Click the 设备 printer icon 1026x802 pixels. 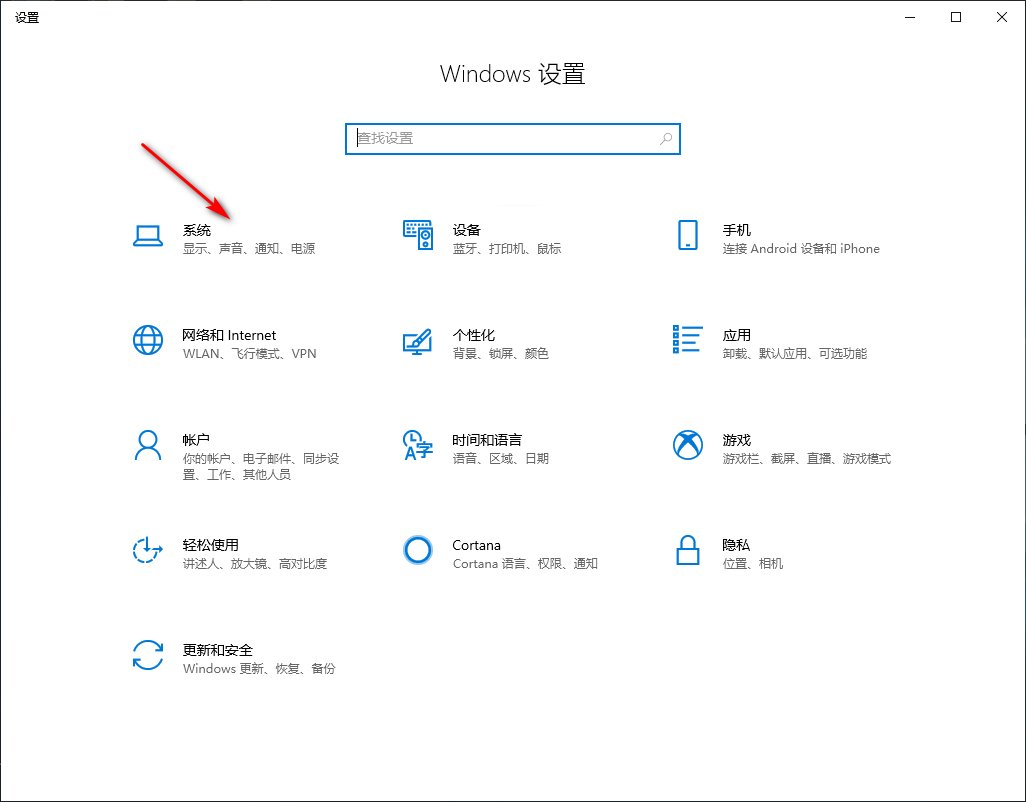418,235
